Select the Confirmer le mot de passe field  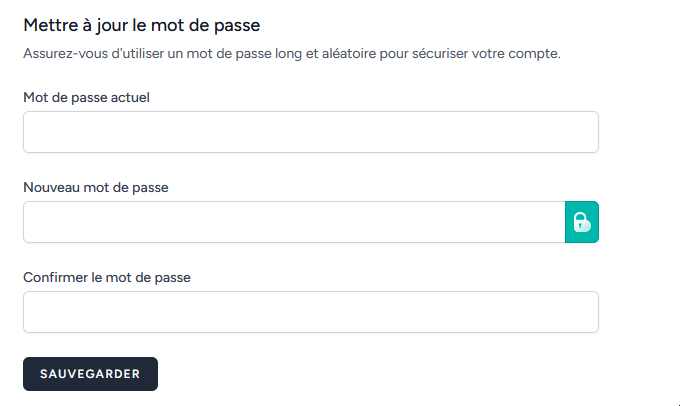click(x=310, y=312)
